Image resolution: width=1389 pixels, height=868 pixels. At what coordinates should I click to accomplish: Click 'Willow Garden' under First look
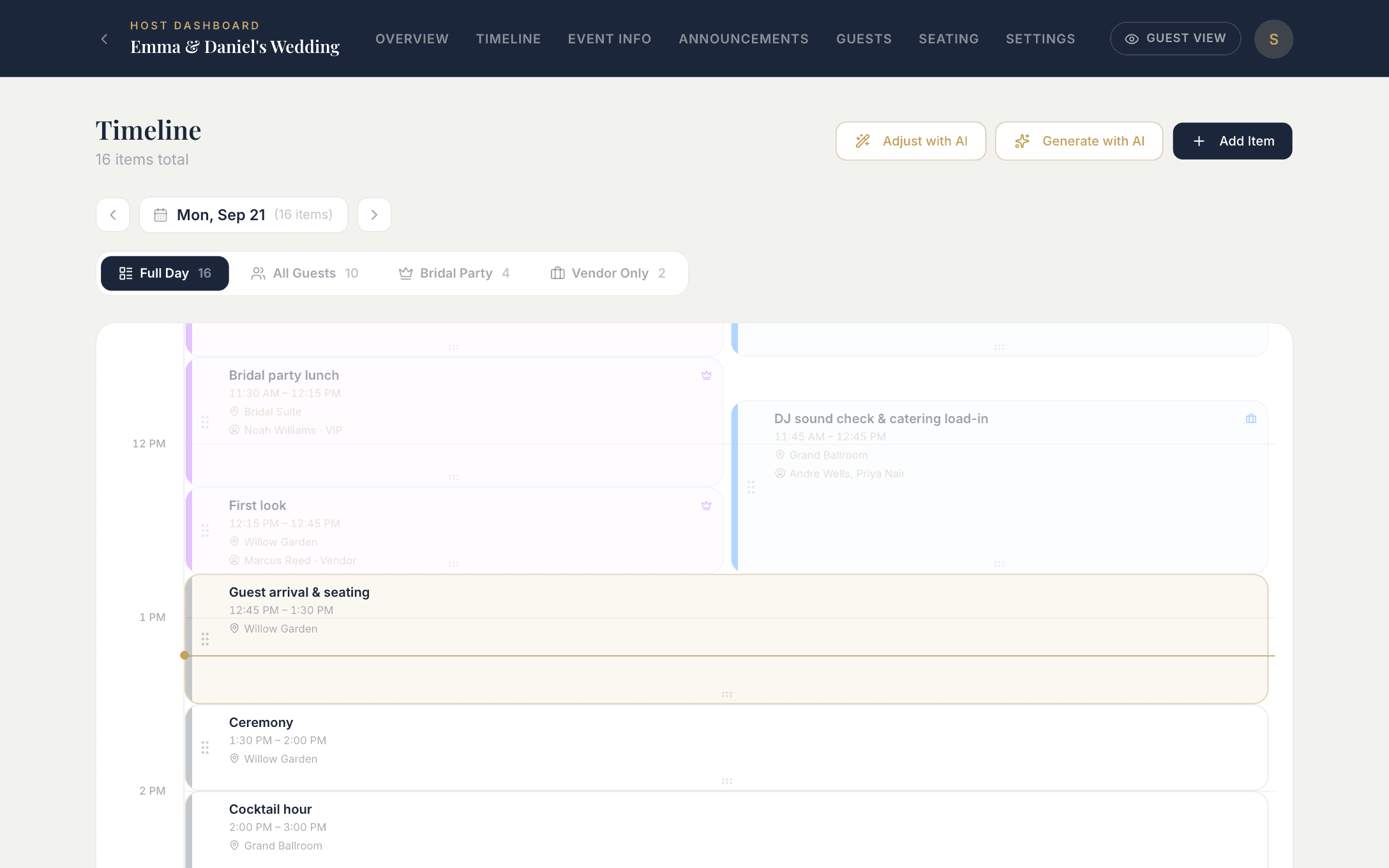(281, 542)
